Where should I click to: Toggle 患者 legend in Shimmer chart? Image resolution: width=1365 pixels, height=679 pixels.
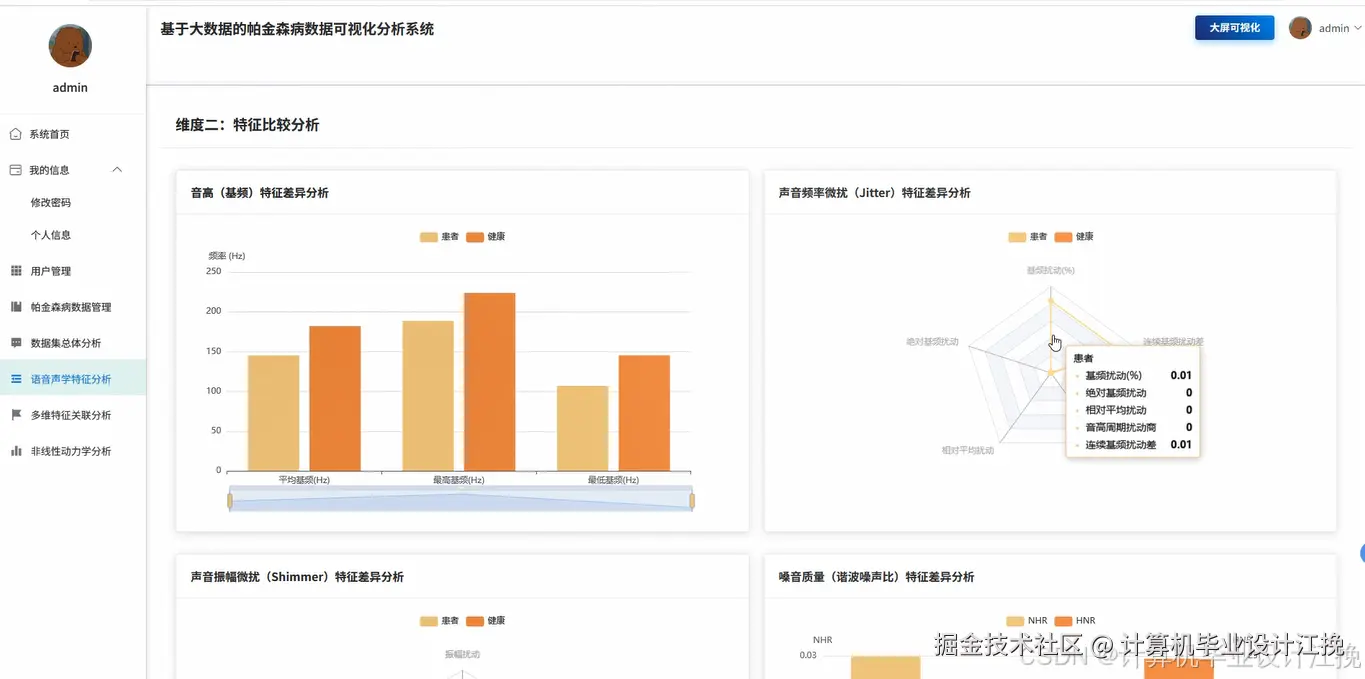coord(439,621)
